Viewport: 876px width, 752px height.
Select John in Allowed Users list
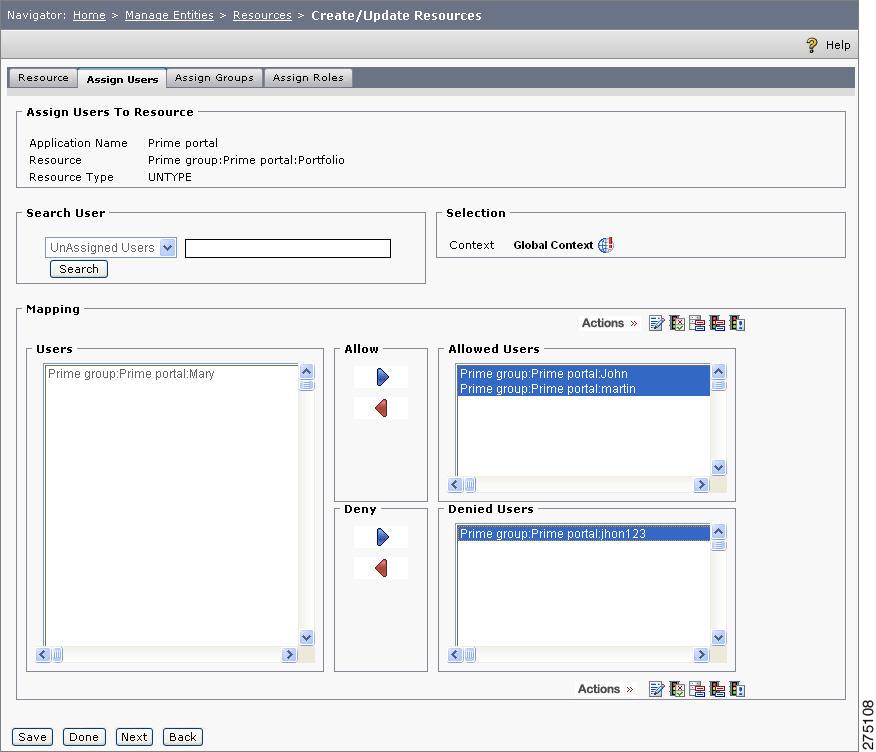583,374
